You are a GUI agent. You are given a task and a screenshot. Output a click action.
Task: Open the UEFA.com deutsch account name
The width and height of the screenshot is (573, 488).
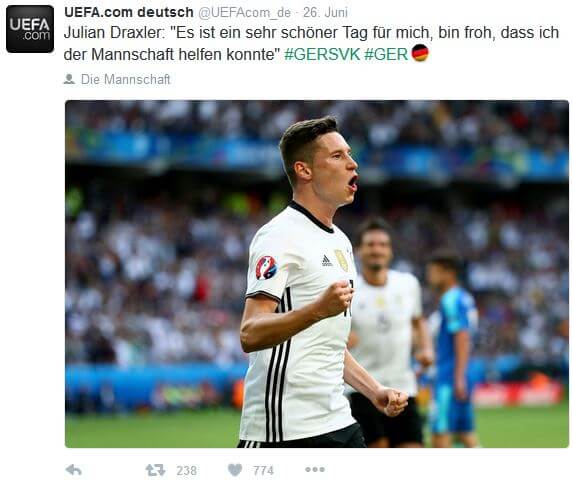tap(129, 12)
